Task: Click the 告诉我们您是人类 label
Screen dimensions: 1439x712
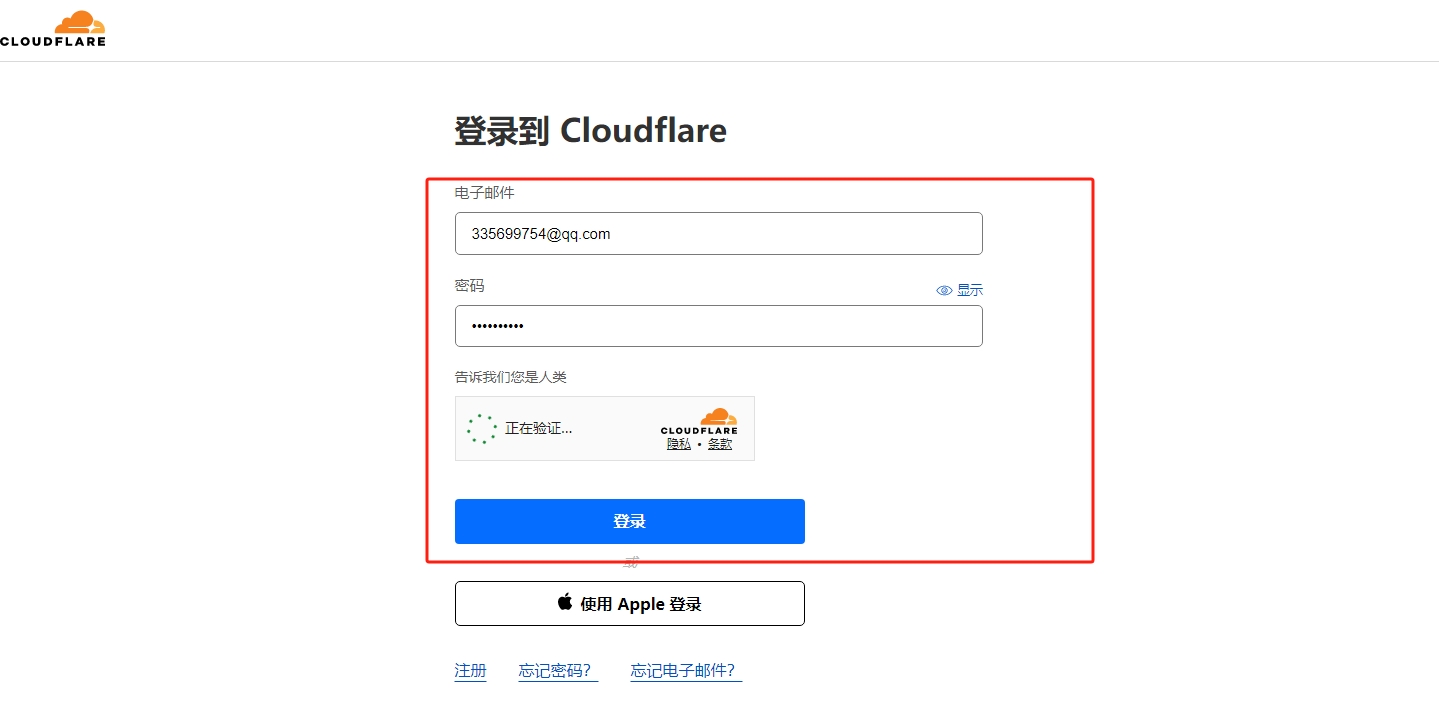Action: click(510, 377)
